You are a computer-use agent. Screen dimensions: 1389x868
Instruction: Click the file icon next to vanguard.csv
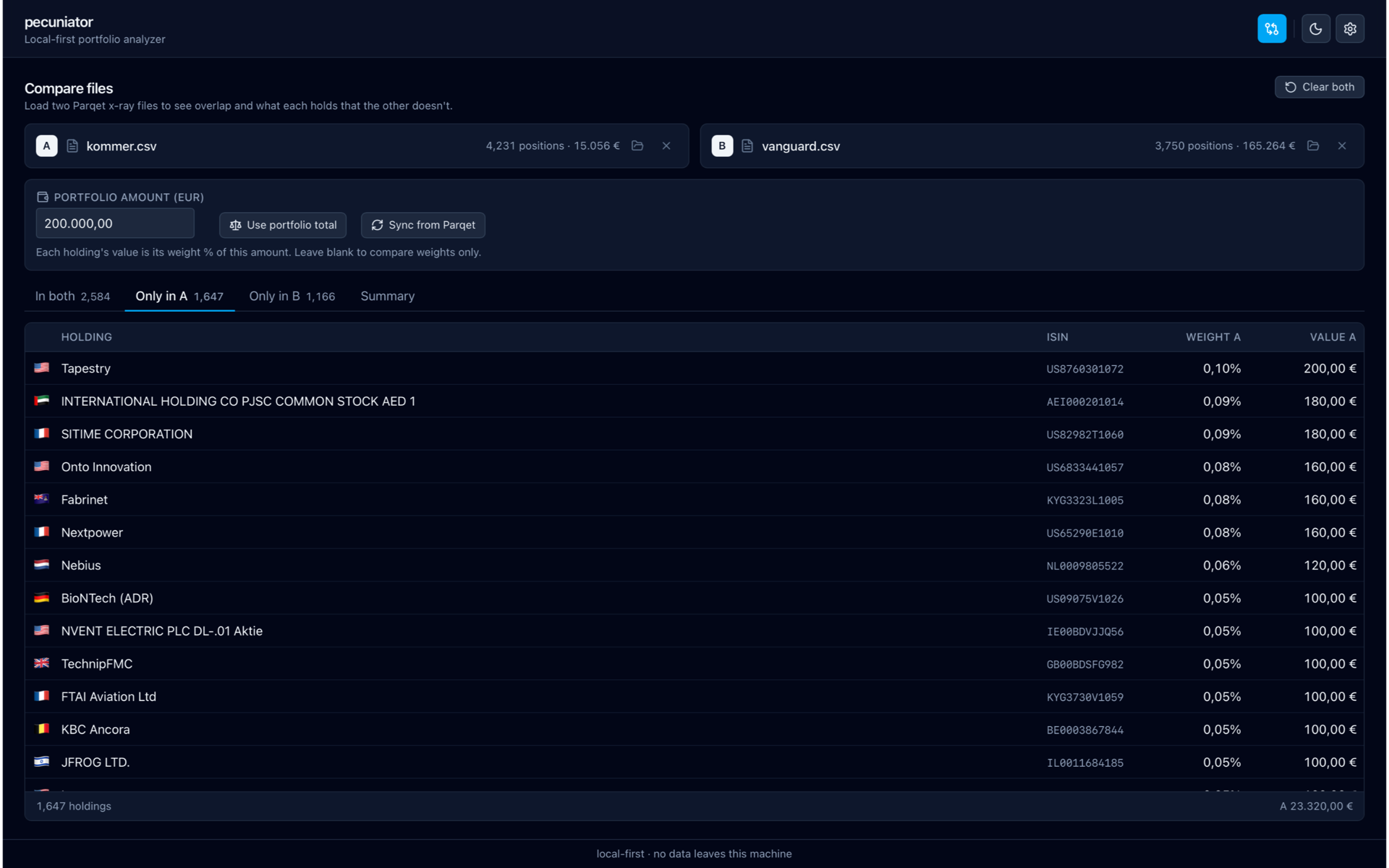pos(747,145)
